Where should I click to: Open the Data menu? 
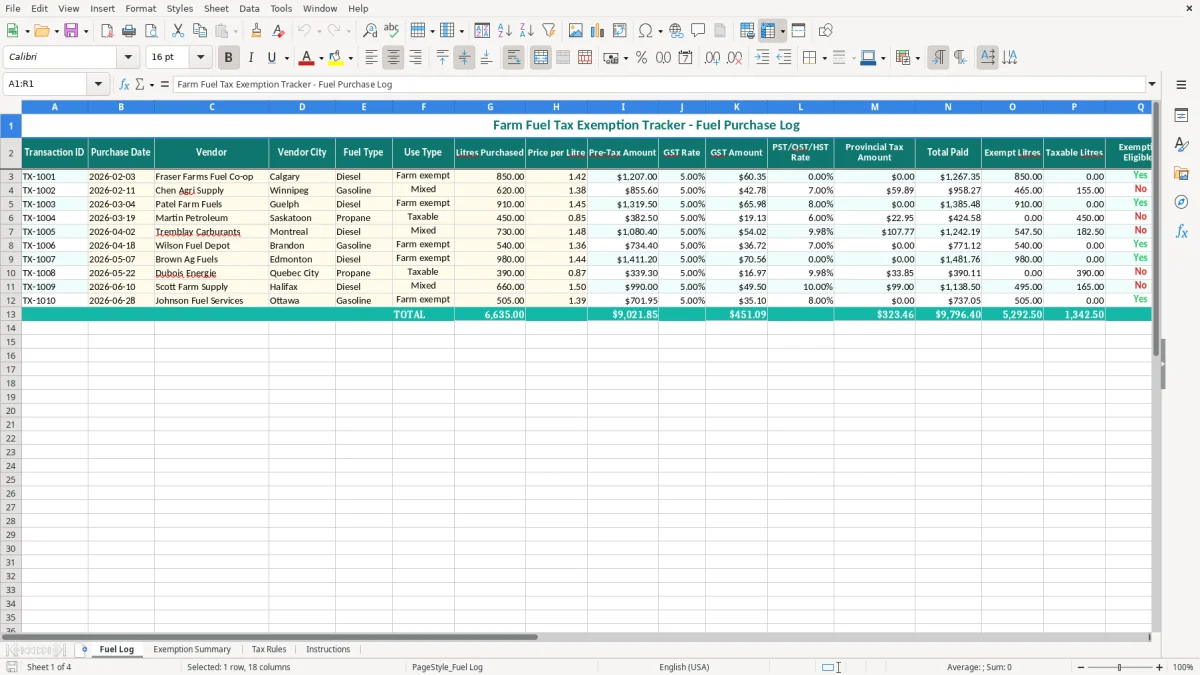point(249,8)
